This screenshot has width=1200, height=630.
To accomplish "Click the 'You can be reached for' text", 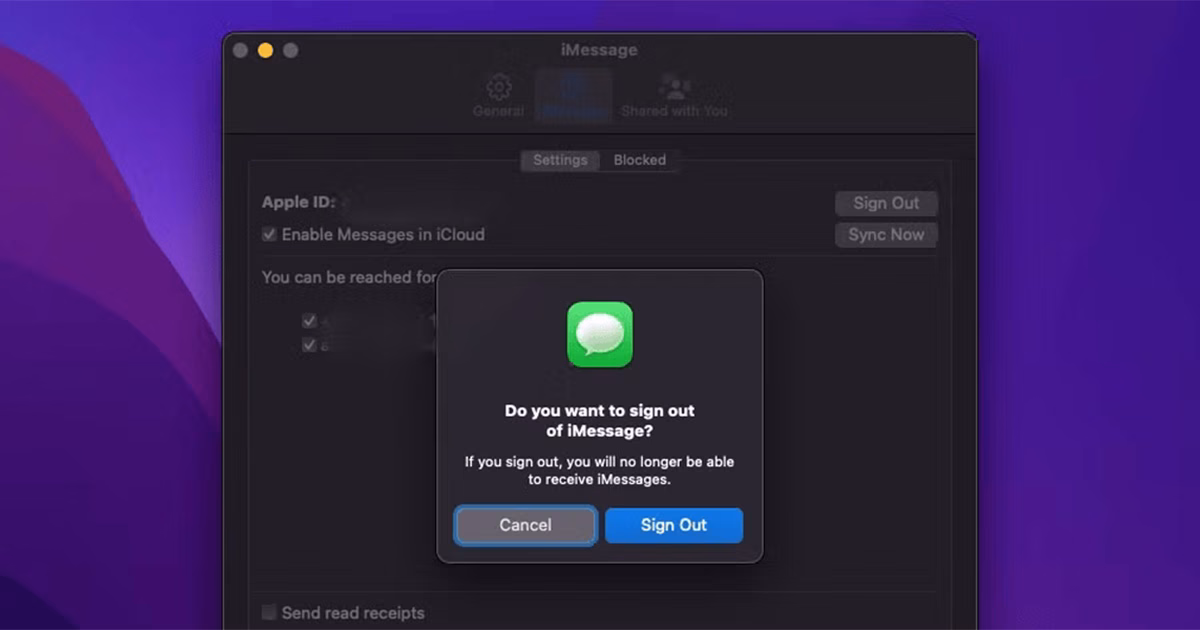I will click(x=350, y=277).
